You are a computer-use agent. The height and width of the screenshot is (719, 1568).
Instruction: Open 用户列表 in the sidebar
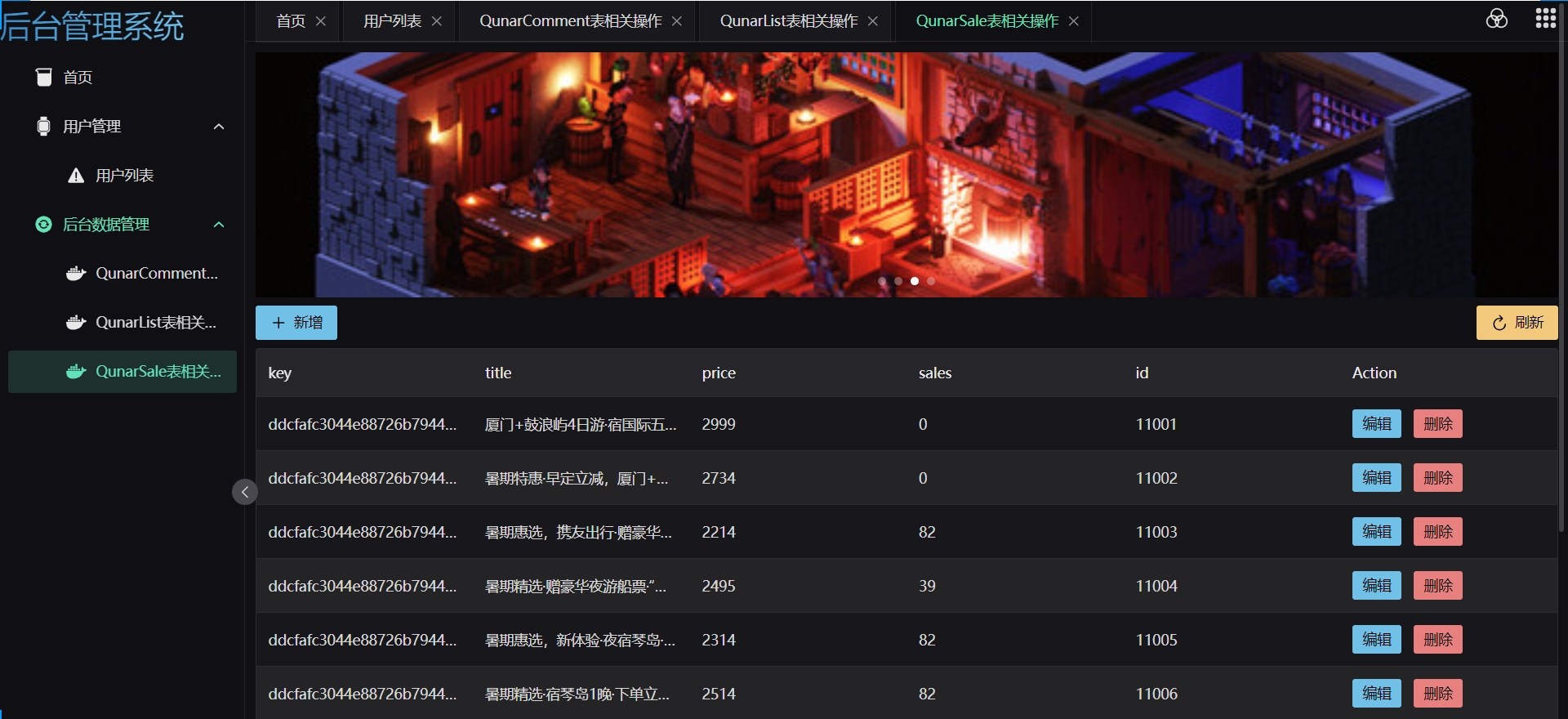point(122,175)
